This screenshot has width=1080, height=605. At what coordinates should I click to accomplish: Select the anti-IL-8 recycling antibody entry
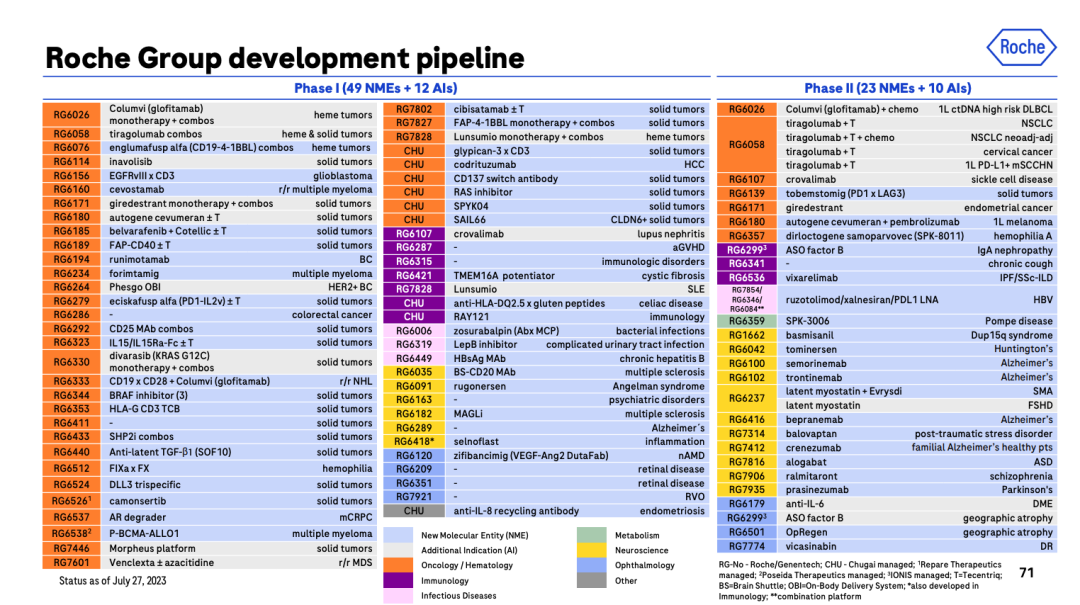[516, 511]
